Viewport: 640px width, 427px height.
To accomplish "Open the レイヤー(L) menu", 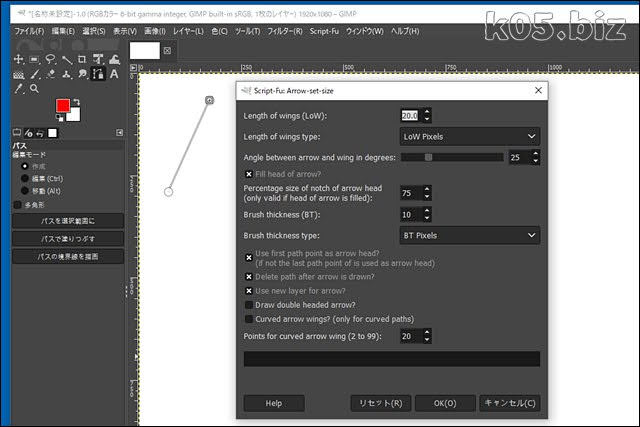I will 188,31.
